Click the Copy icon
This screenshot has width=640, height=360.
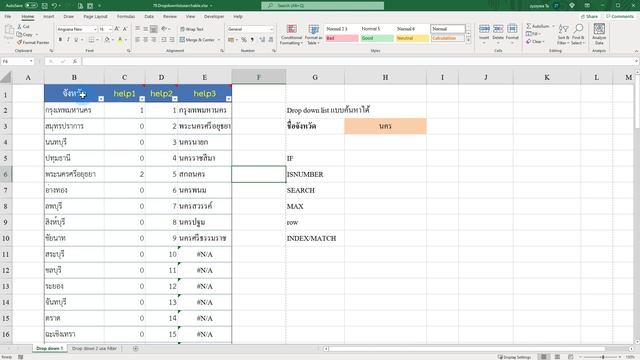(19, 35)
